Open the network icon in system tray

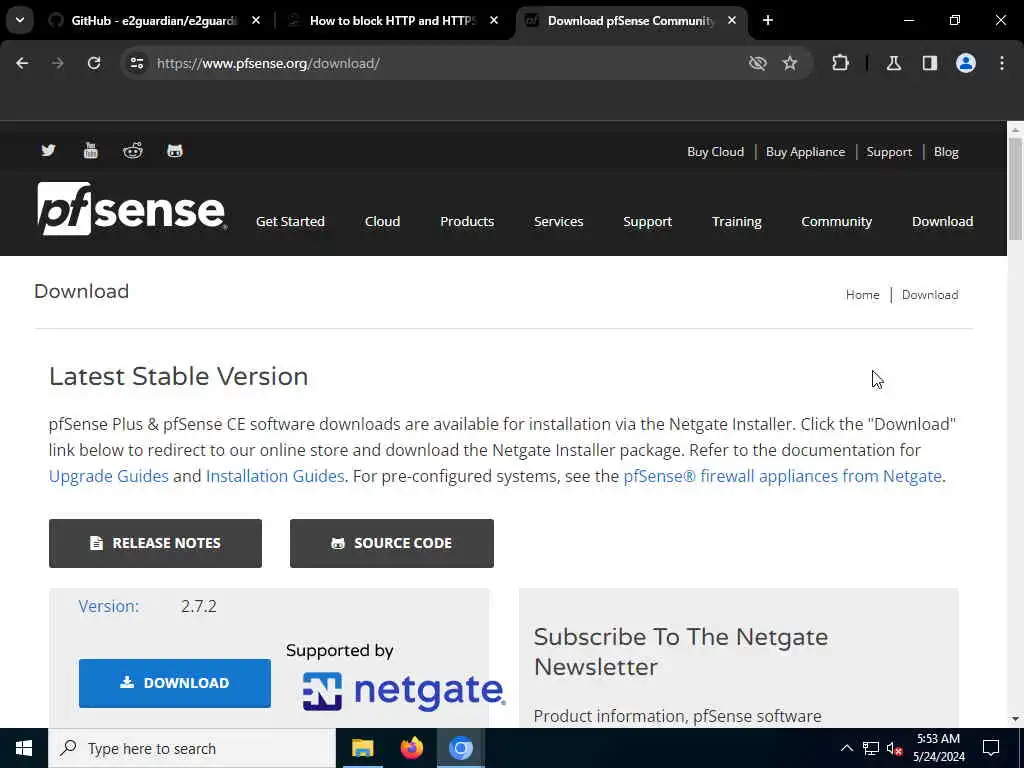pyautogui.click(x=871, y=748)
